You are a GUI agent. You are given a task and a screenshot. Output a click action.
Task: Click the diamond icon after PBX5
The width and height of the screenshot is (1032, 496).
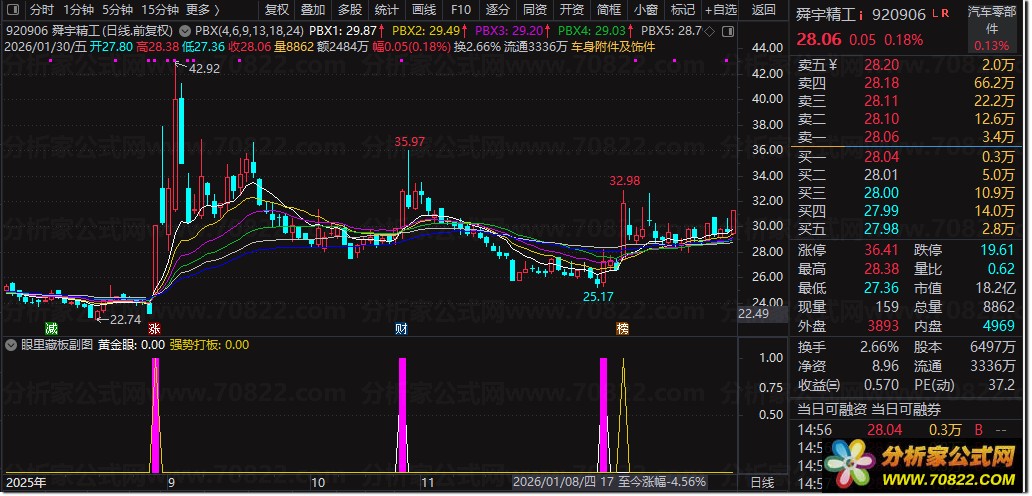(709, 31)
